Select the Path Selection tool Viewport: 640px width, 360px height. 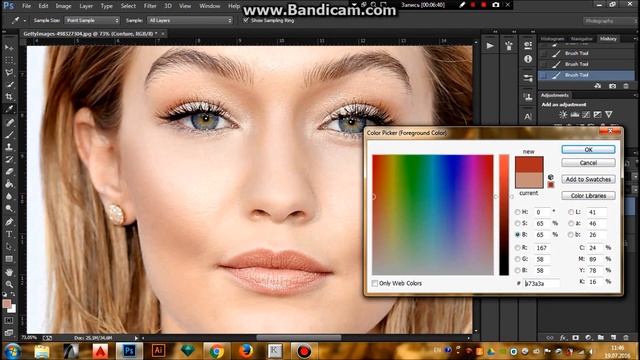click(9, 247)
